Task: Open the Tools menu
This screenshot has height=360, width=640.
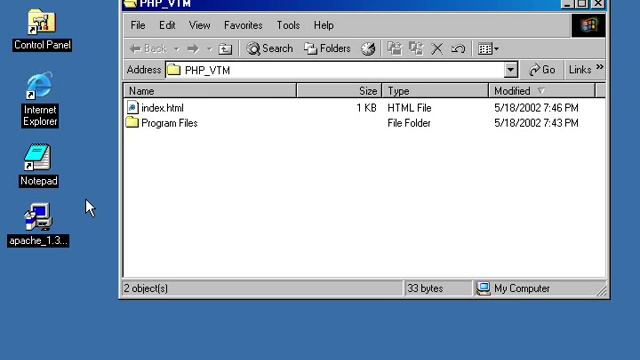Action: pyautogui.click(x=288, y=25)
